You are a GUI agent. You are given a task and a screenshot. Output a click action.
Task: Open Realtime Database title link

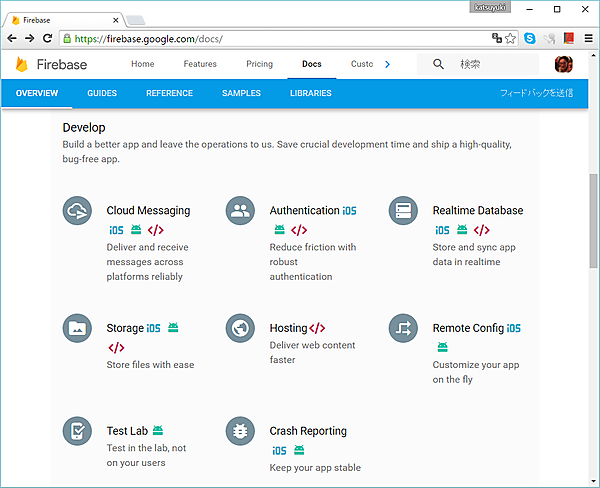click(478, 210)
